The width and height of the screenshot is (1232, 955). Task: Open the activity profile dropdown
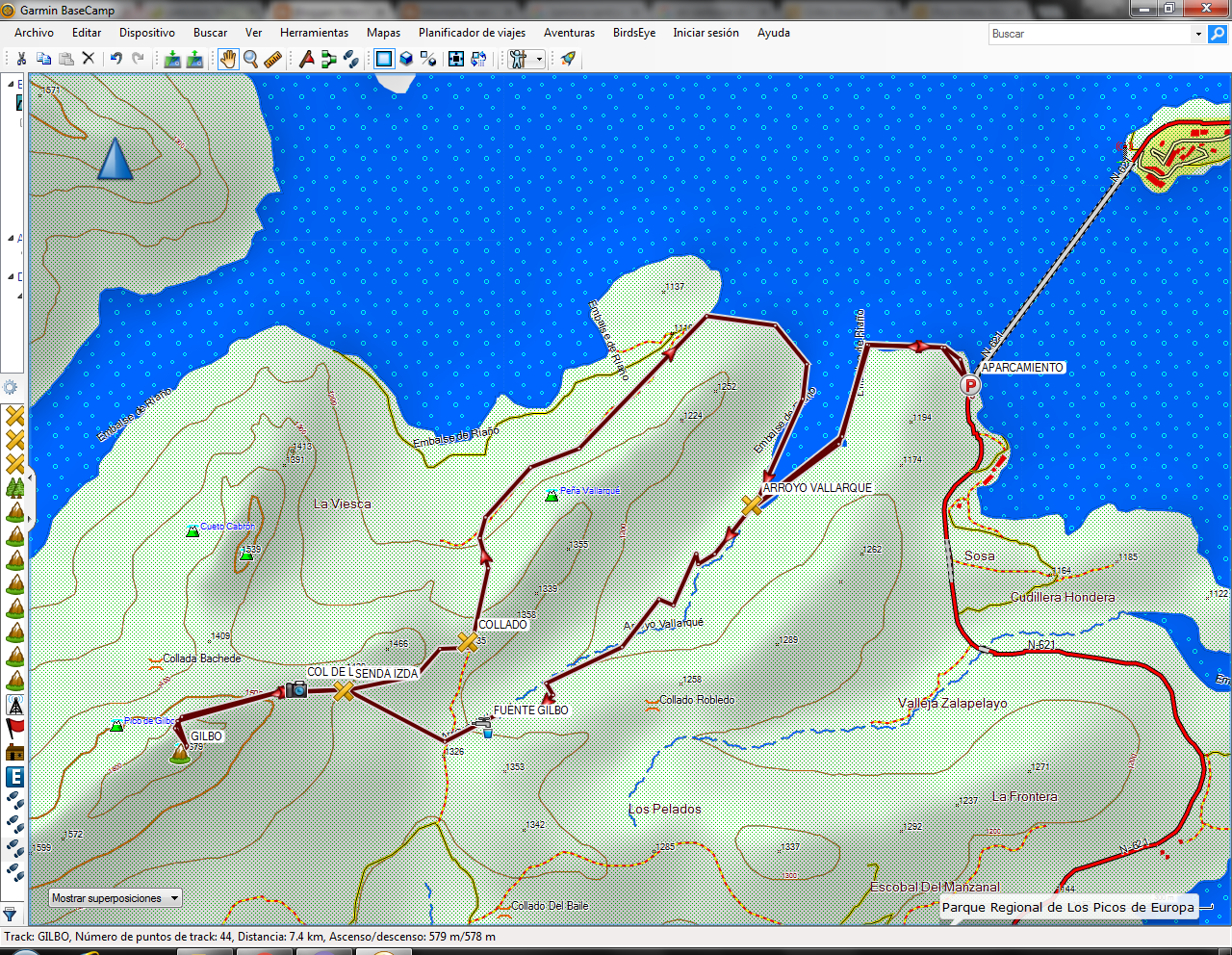[x=526, y=59]
